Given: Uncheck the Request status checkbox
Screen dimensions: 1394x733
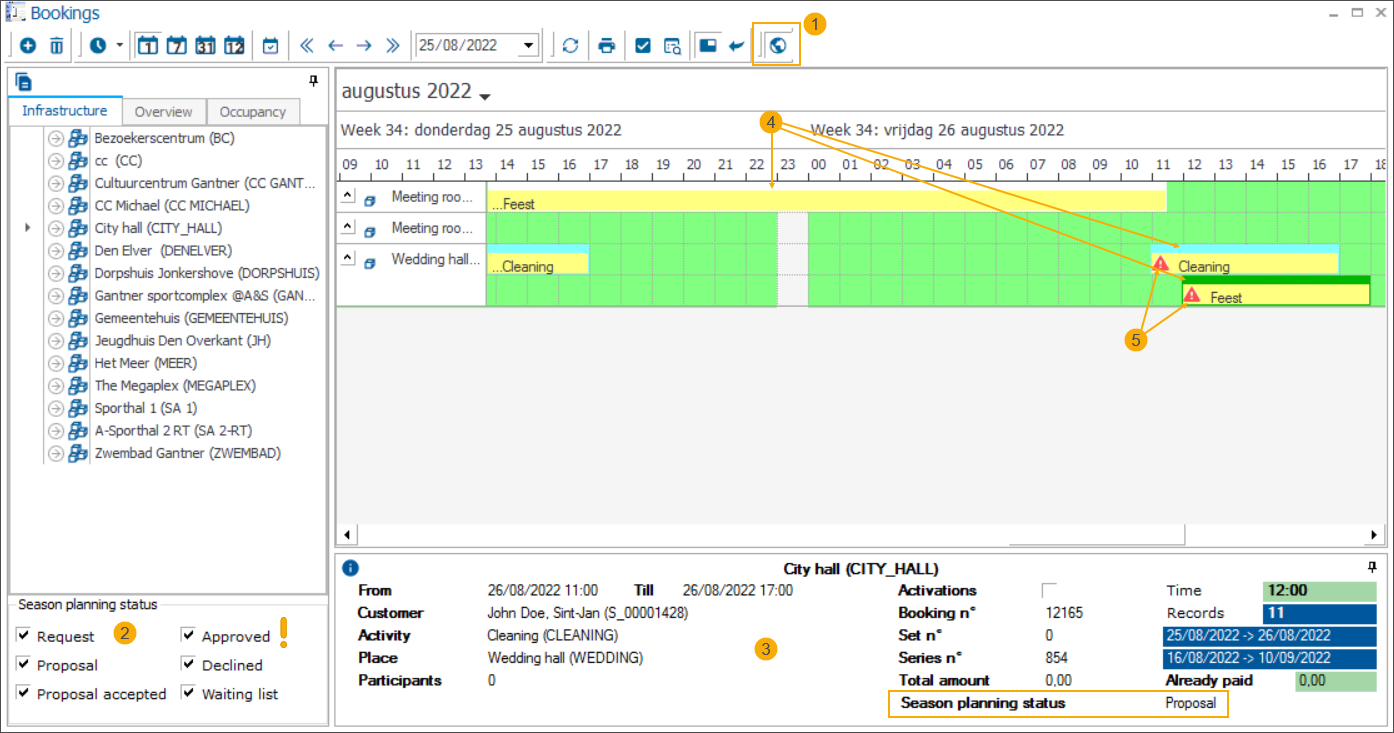Looking at the screenshot, I should 24,636.
